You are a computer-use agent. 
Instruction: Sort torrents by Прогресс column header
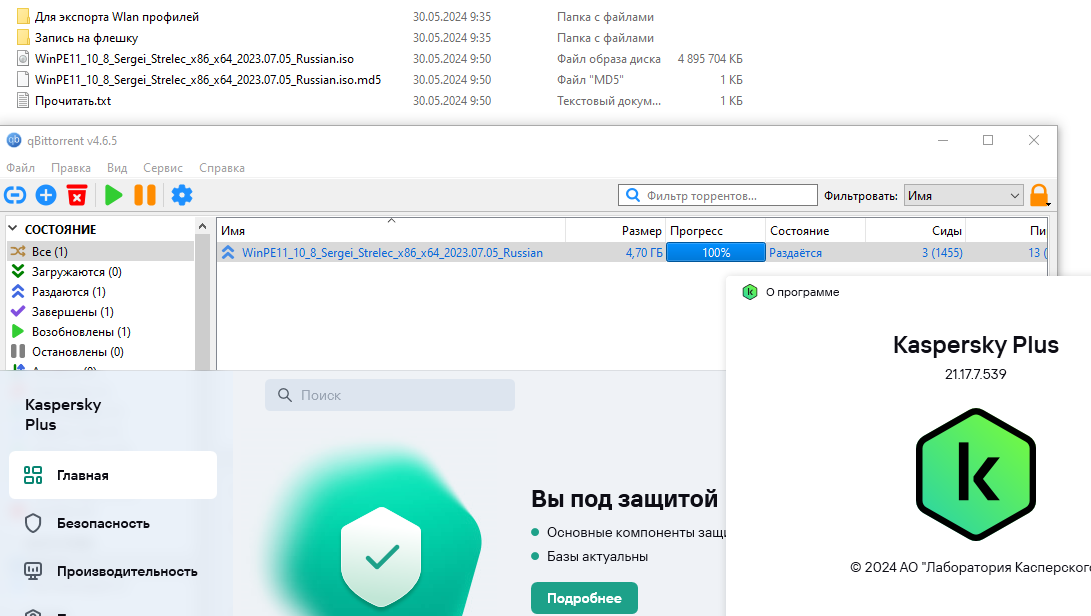716,230
